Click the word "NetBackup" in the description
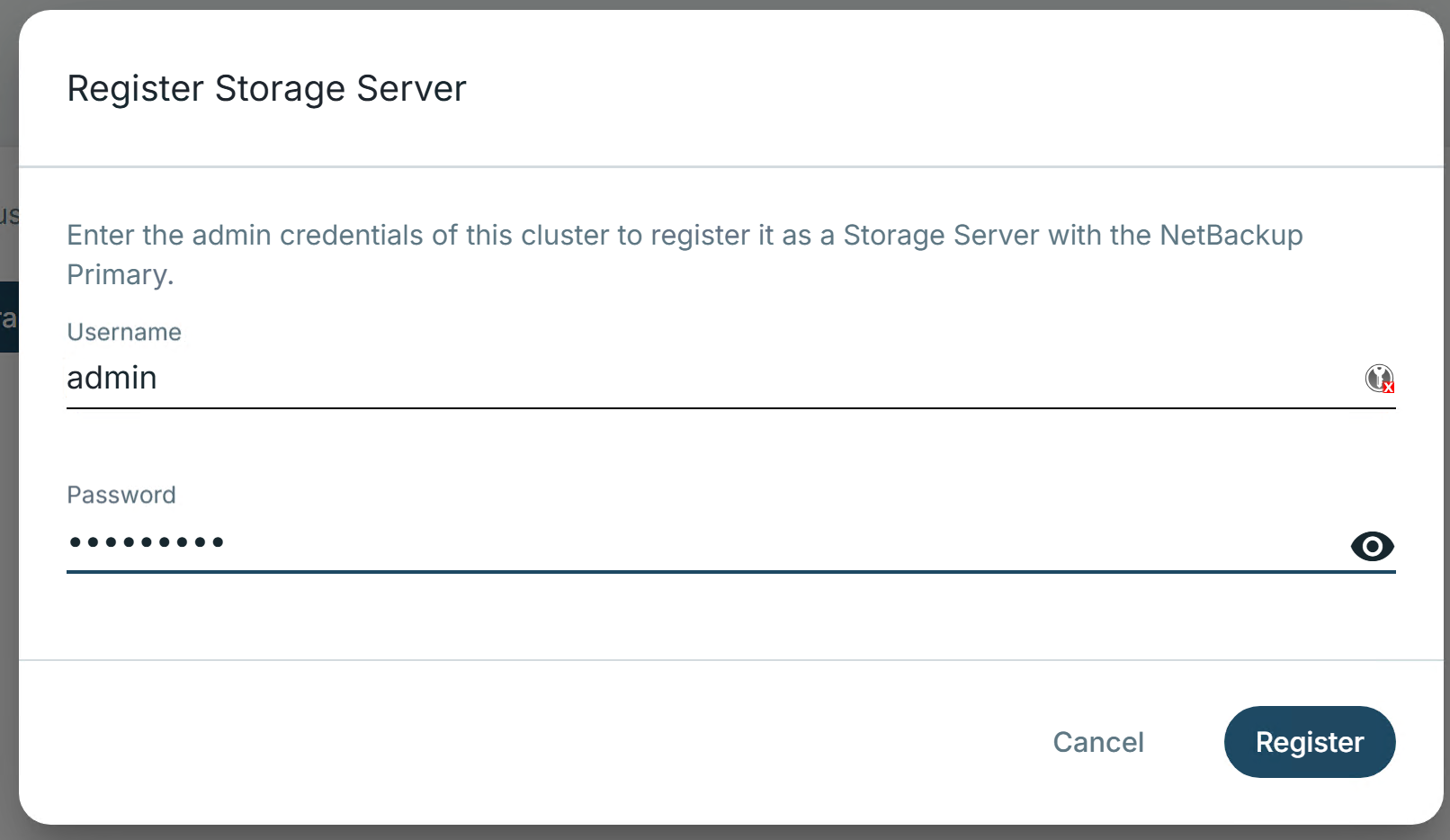Viewport: 1450px width, 840px height. [x=1231, y=235]
